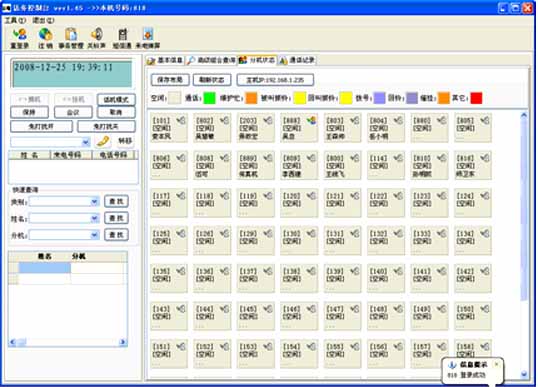Image resolution: width=538 pixels, height=387 pixels.
Task: Switch to the 通话记录 tab
Action: 297,60
